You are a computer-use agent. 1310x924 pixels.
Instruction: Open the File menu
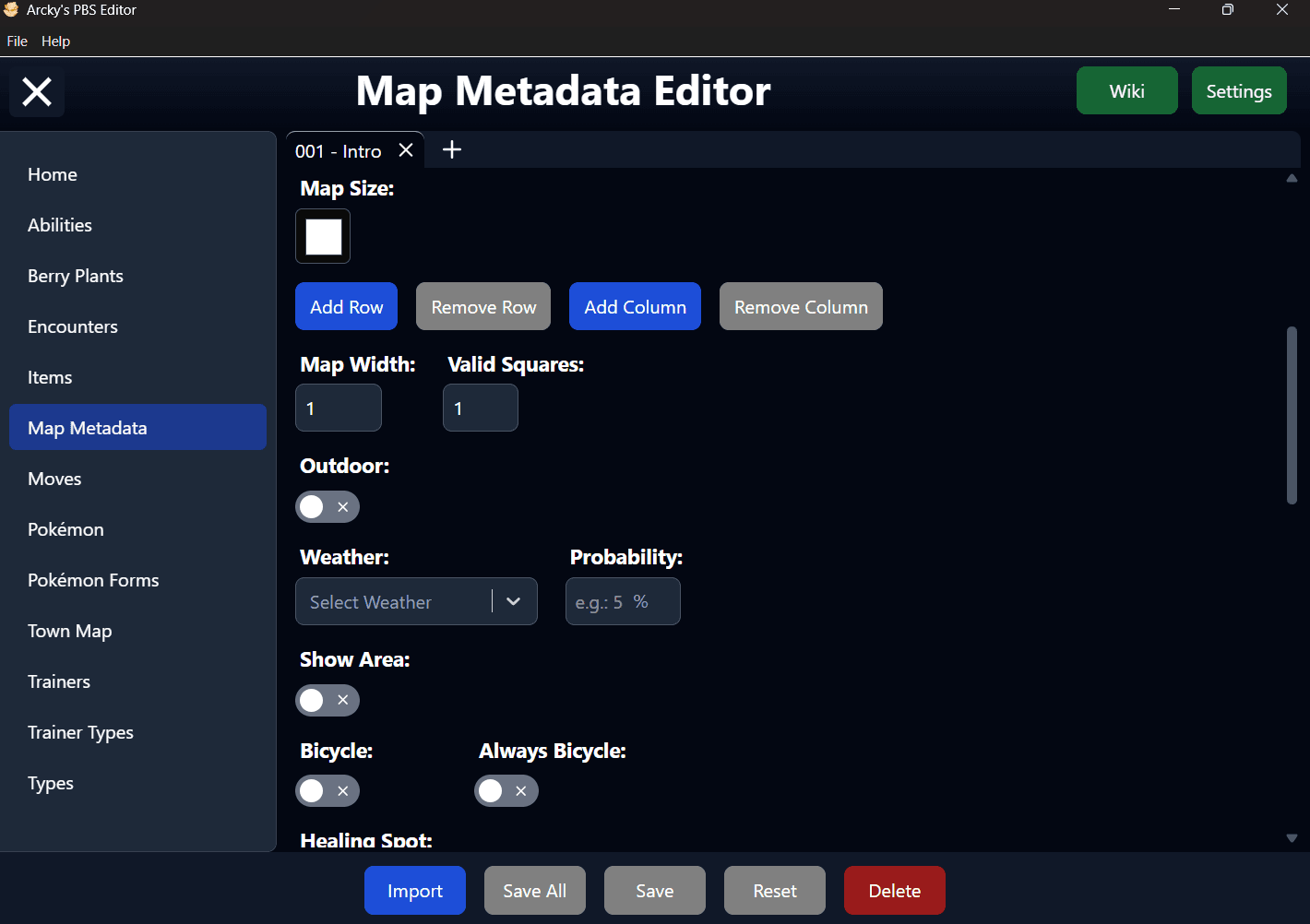point(17,41)
